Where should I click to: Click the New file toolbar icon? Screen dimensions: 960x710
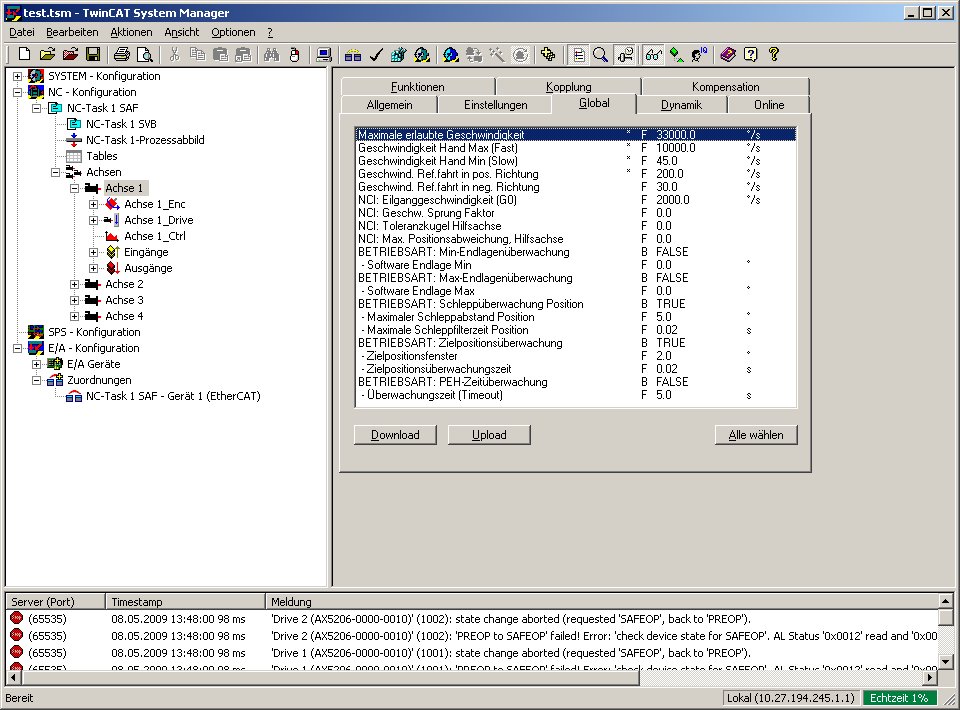[24, 54]
